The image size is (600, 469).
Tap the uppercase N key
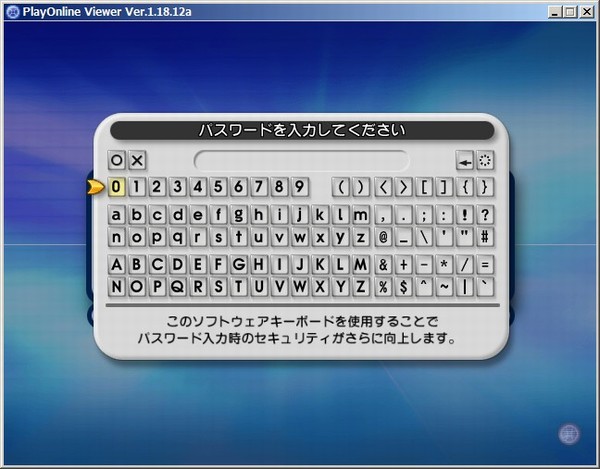pyautogui.click(x=116, y=287)
